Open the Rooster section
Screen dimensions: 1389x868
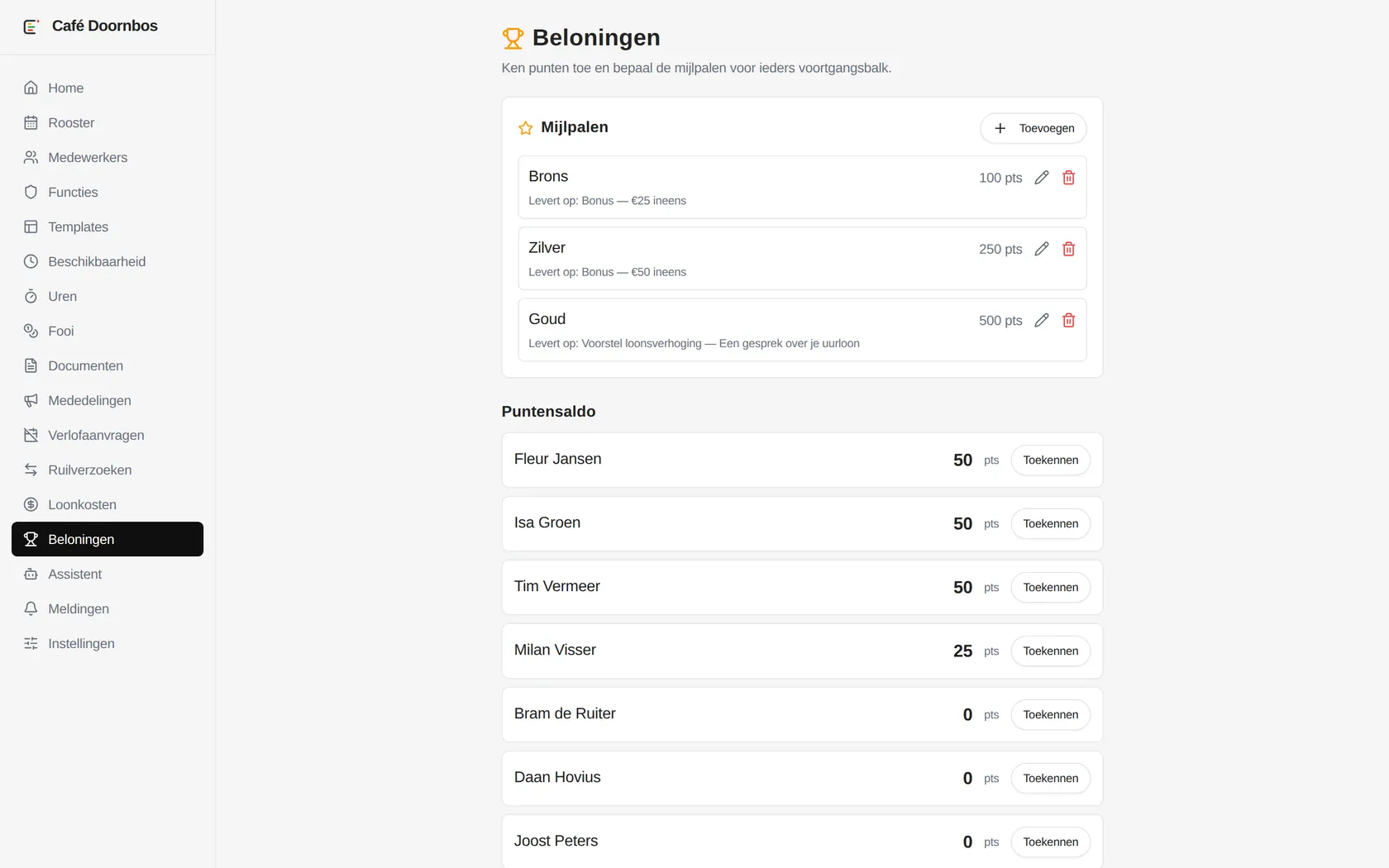[107, 122]
